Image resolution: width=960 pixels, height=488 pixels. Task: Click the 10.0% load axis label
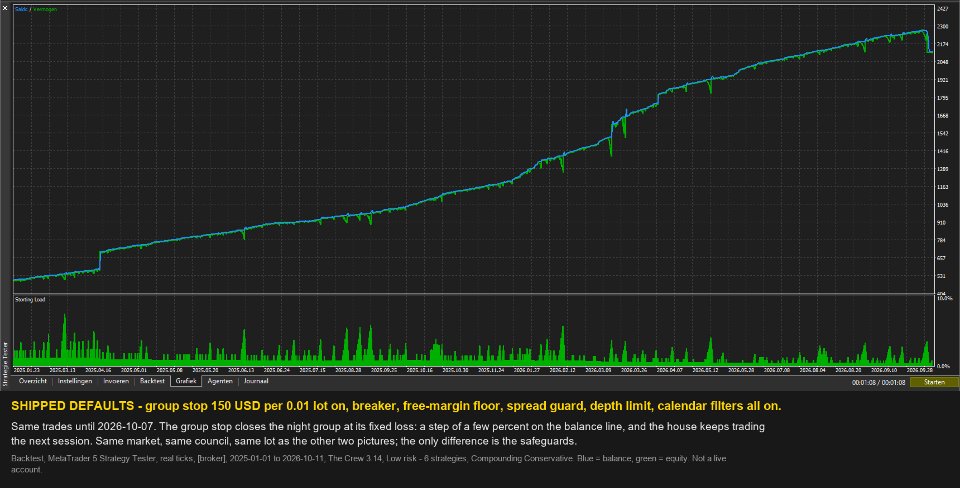click(x=945, y=298)
